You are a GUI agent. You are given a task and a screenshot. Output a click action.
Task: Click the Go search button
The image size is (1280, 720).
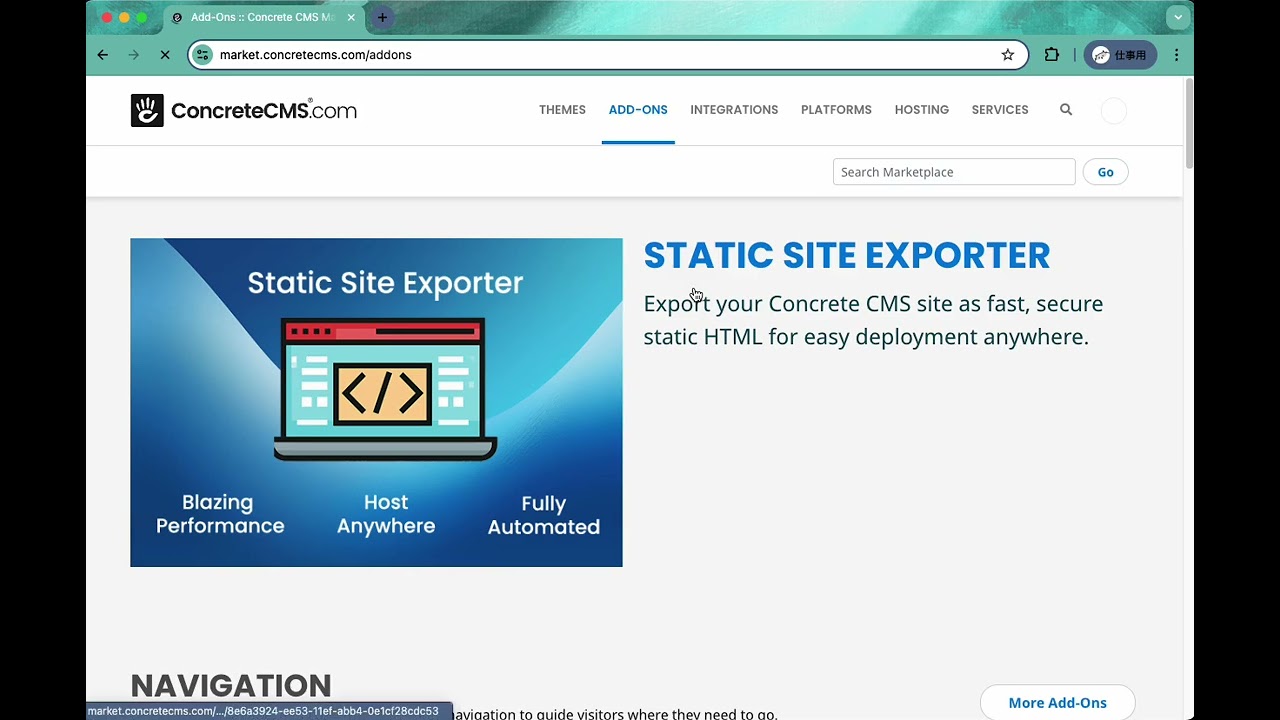click(x=1105, y=172)
